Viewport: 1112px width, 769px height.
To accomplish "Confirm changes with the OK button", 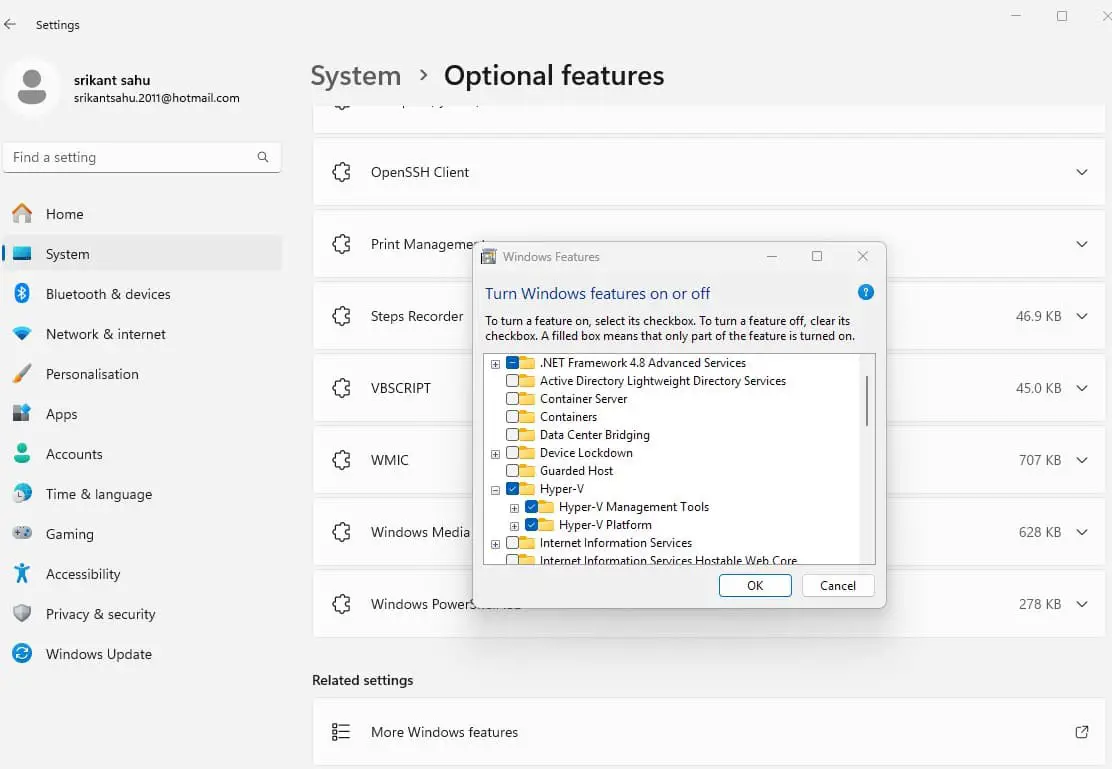I will pyautogui.click(x=755, y=585).
